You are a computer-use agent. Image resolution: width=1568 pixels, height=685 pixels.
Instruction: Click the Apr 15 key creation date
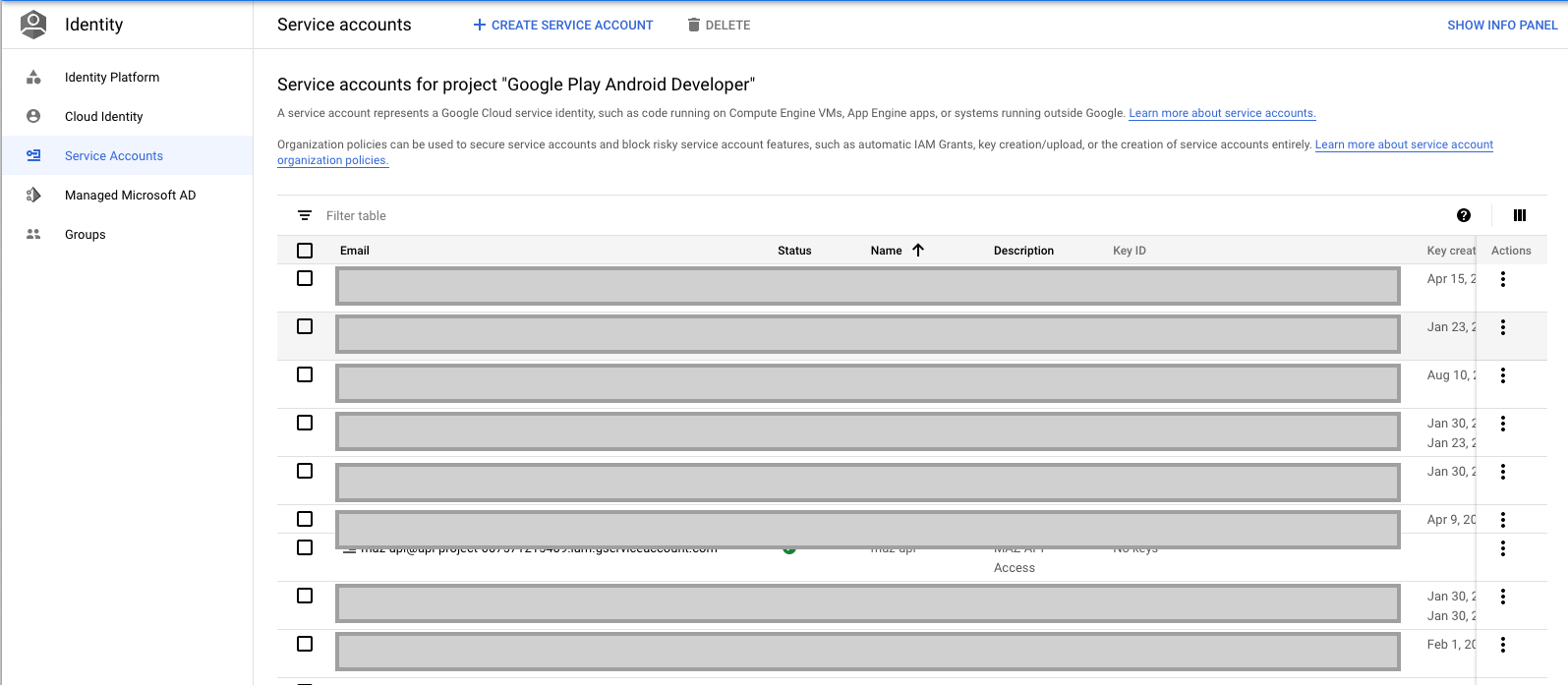1451,279
